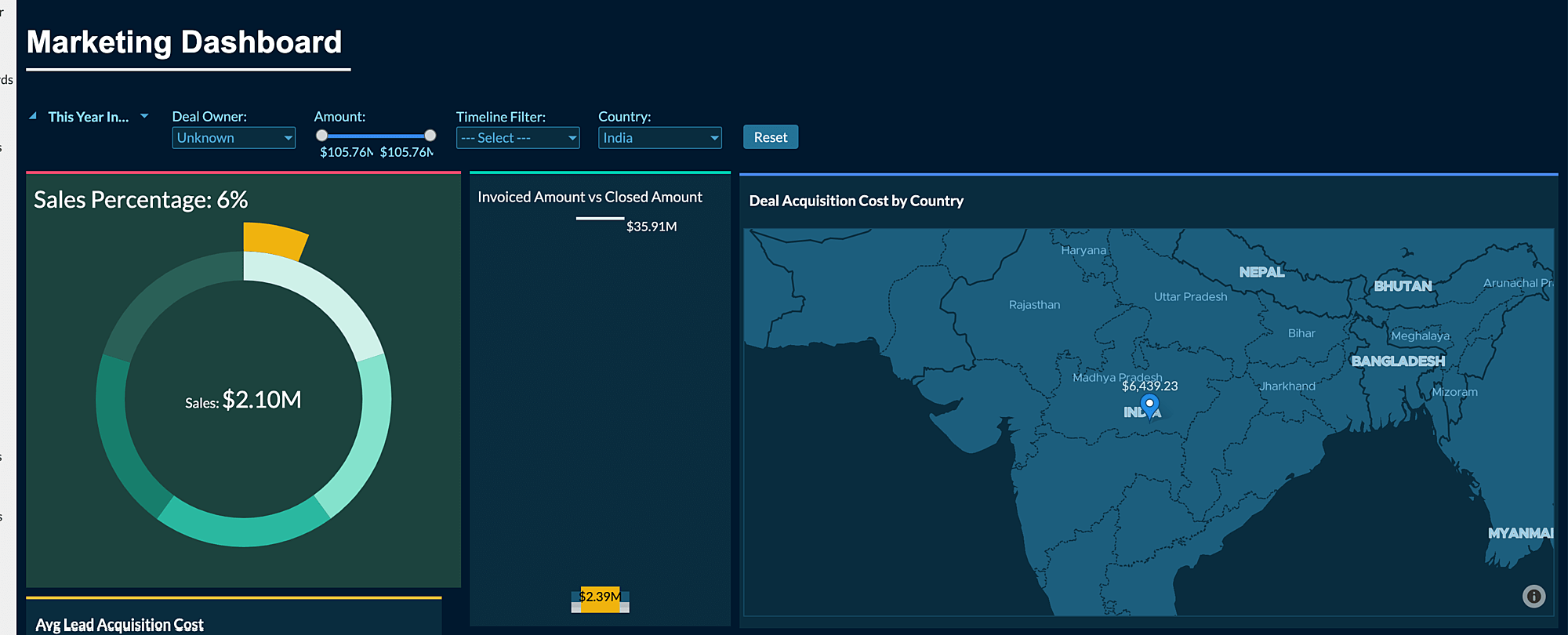
Task: Open the Deal Owner dropdown
Action: click(234, 138)
